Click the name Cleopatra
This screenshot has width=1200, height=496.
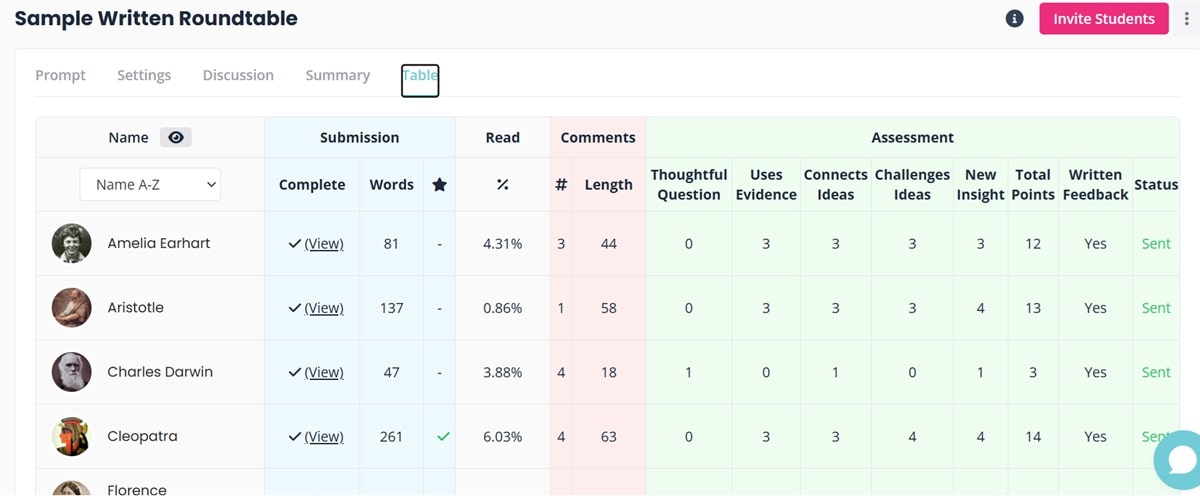pyautogui.click(x=142, y=437)
